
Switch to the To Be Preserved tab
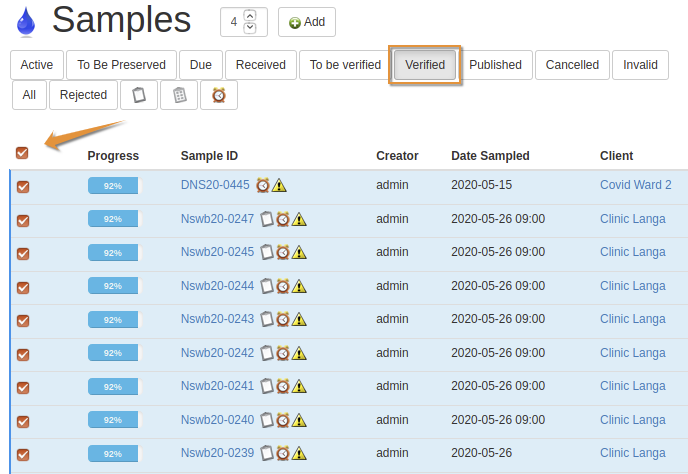(x=122, y=65)
